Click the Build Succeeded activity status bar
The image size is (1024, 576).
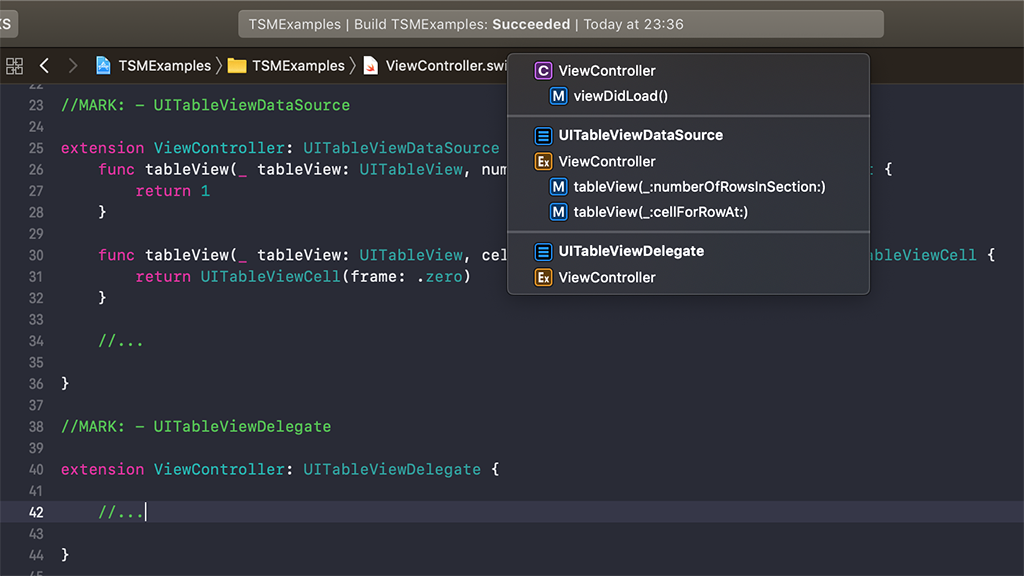pos(561,24)
